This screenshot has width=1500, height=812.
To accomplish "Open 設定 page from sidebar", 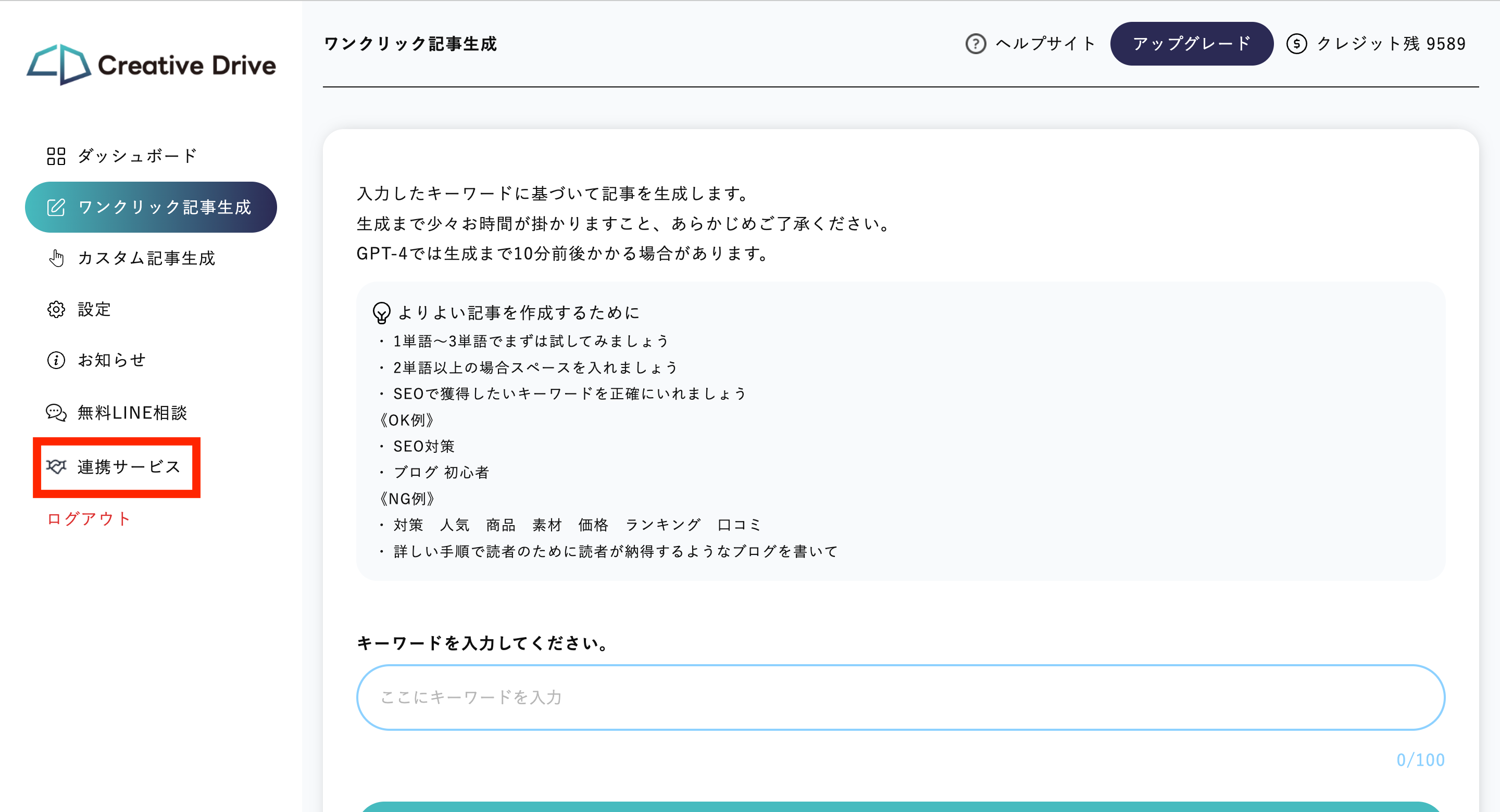I will 94,309.
